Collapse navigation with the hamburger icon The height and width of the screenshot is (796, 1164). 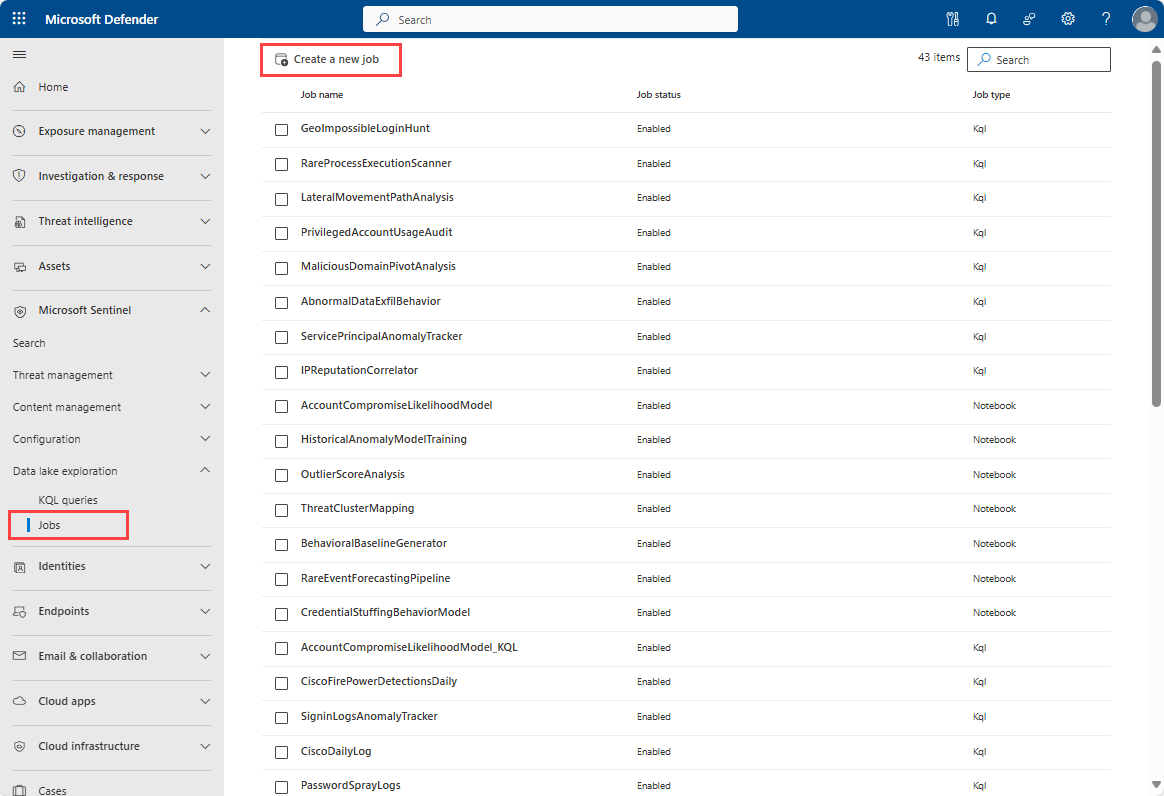tap(20, 54)
